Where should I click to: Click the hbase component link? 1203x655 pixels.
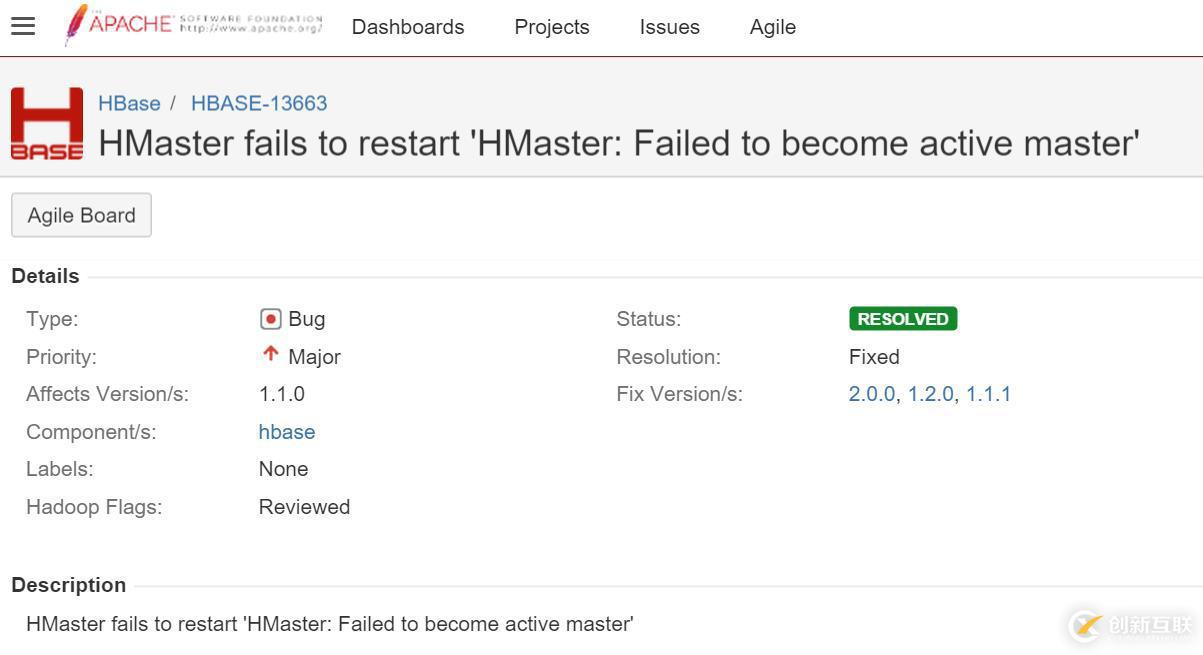pos(287,432)
